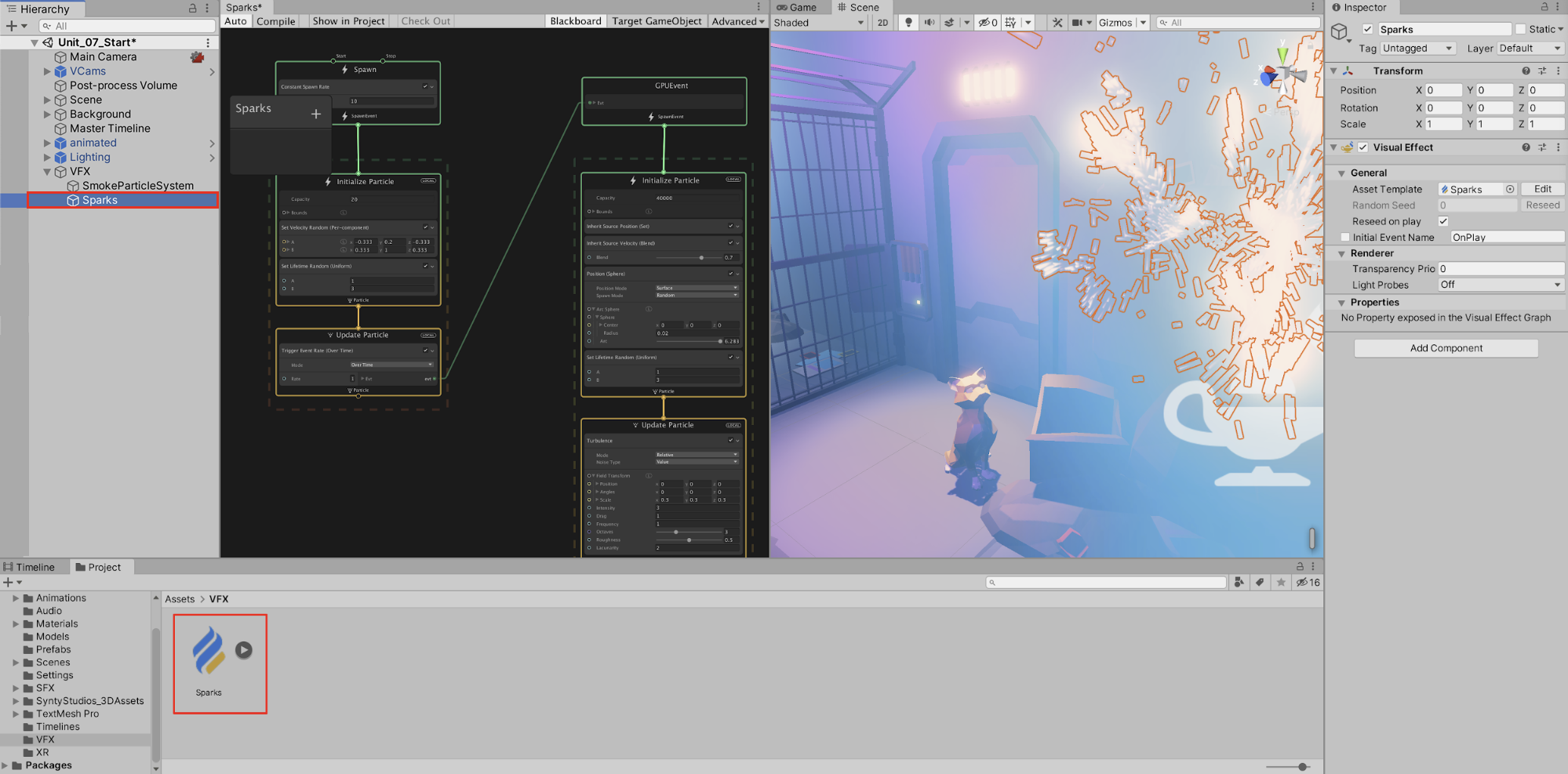Click plus button on Sparks blackboard
Viewport: 1568px width, 774px height.
(x=316, y=114)
